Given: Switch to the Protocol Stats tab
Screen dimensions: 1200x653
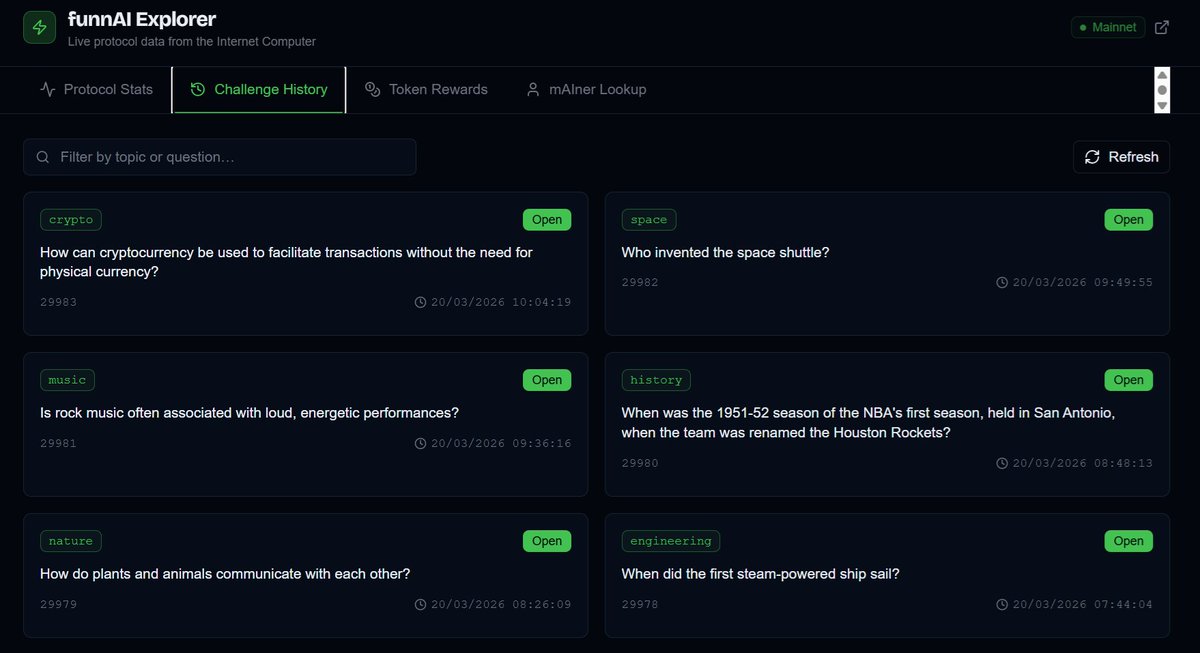Looking at the screenshot, I should [x=96, y=90].
